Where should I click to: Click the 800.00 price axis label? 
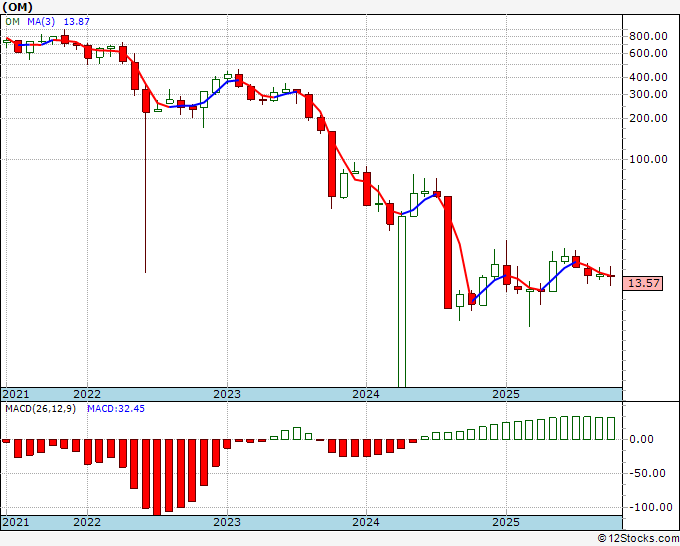(648, 36)
